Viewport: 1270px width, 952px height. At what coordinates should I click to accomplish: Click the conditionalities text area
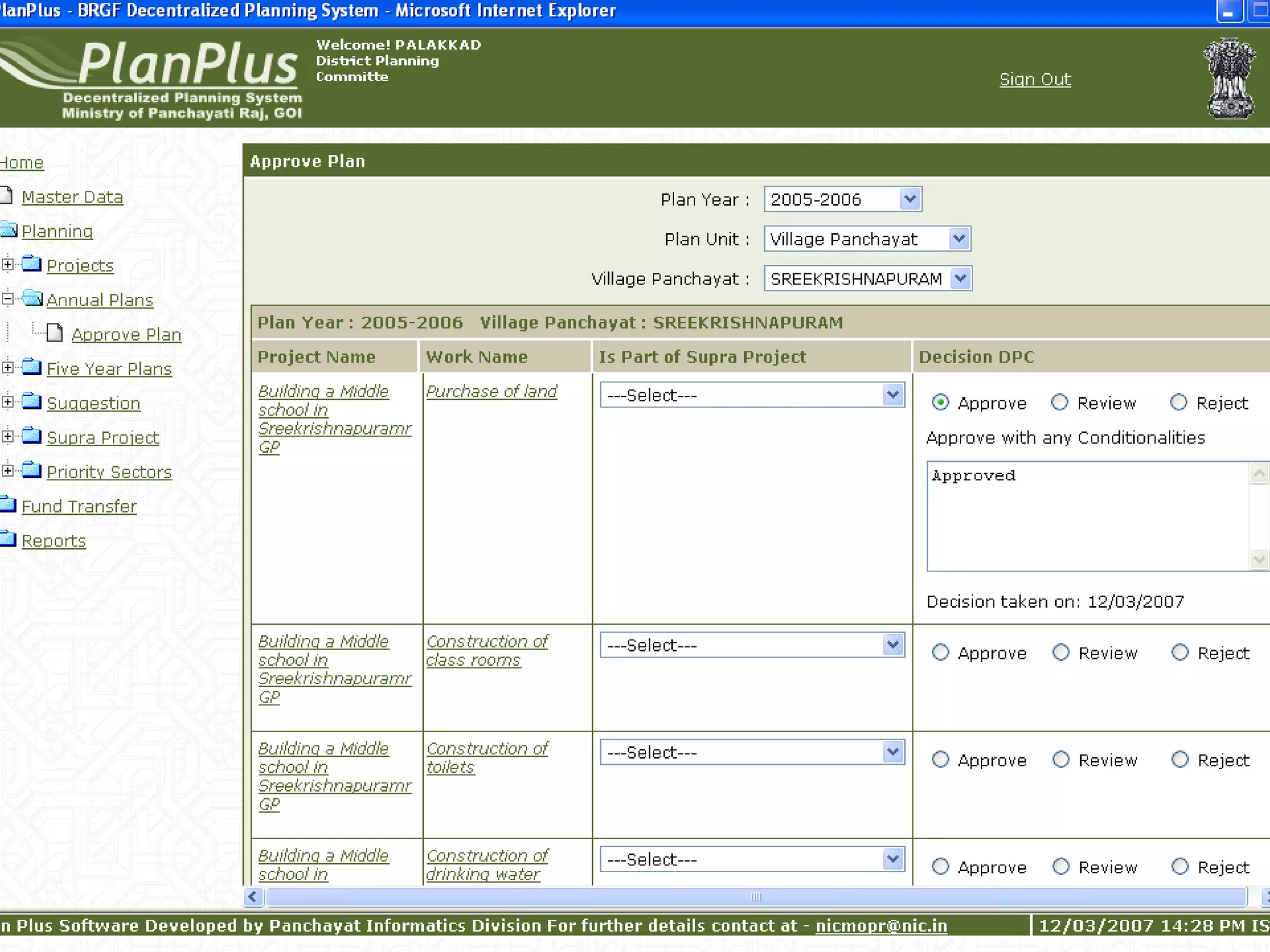[x=1086, y=516]
